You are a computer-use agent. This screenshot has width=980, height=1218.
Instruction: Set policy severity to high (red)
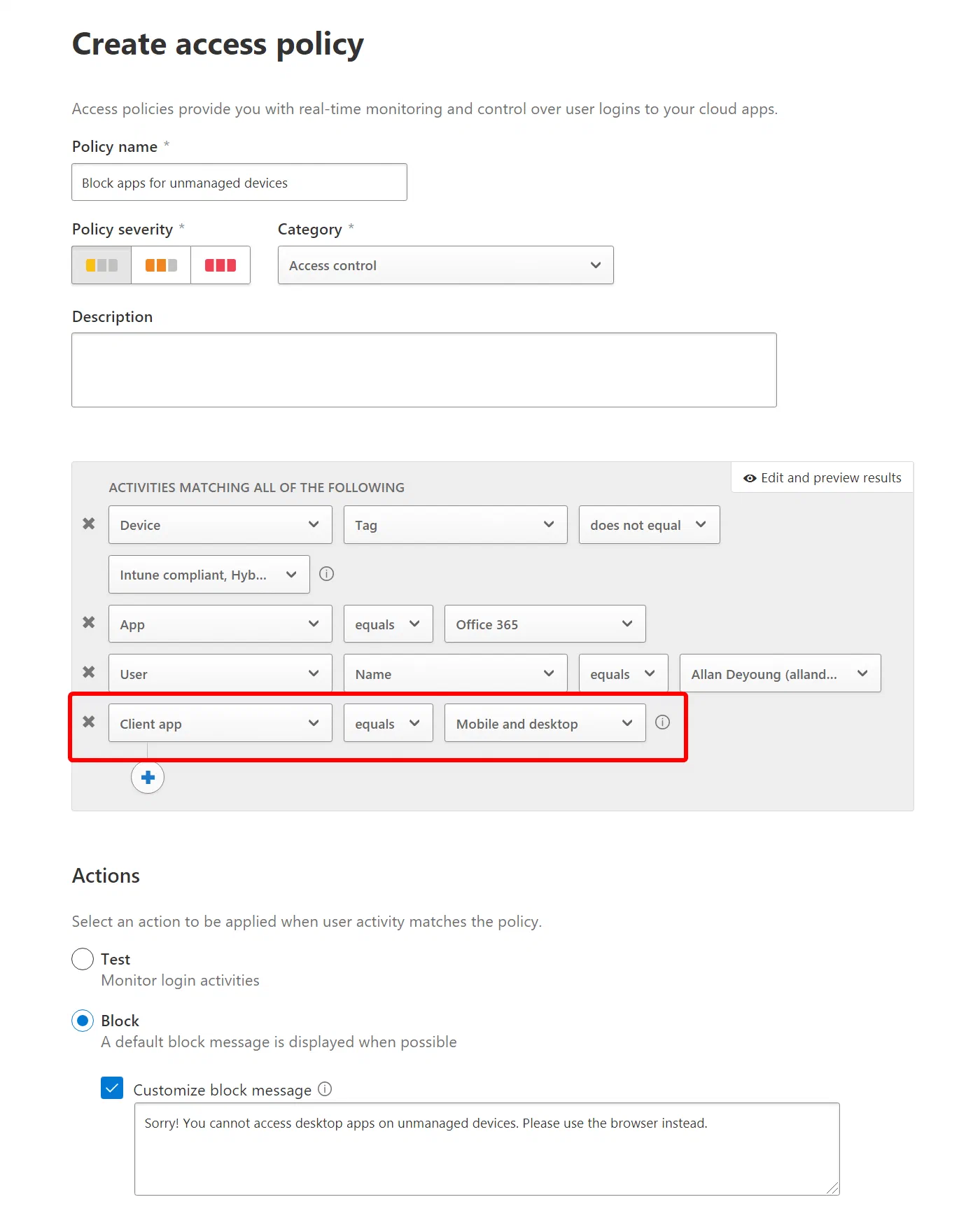[x=220, y=265]
